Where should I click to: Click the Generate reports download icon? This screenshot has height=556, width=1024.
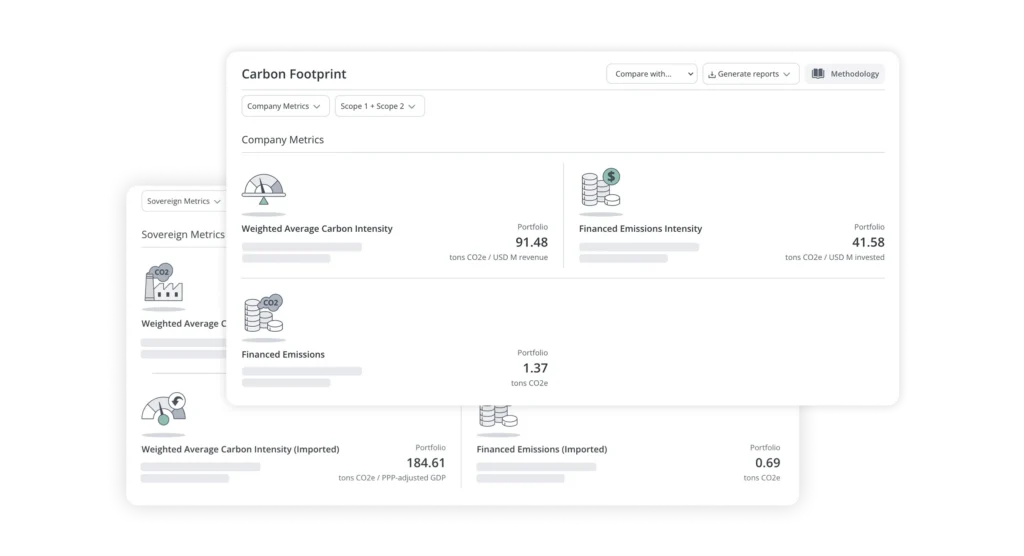click(x=712, y=74)
